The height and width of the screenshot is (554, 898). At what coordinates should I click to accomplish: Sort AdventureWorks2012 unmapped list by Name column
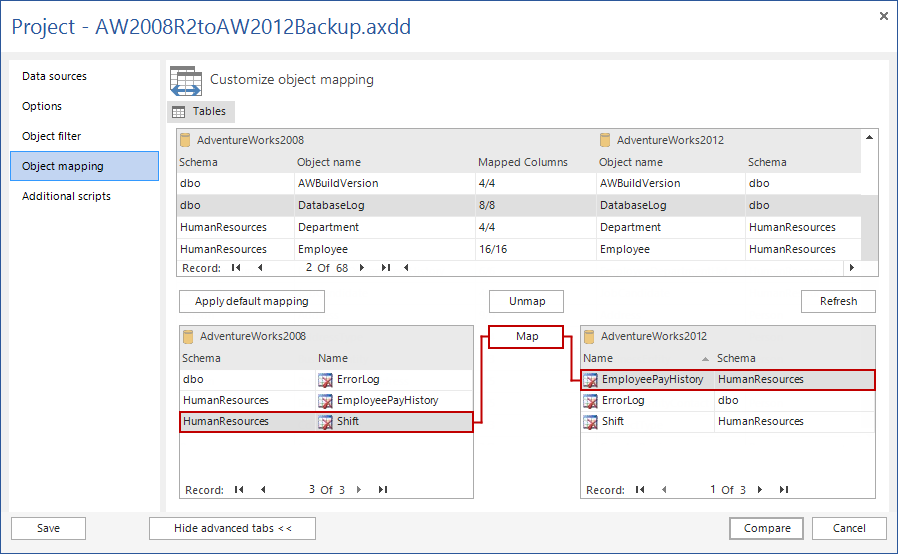pyautogui.click(x=647, y=358)
